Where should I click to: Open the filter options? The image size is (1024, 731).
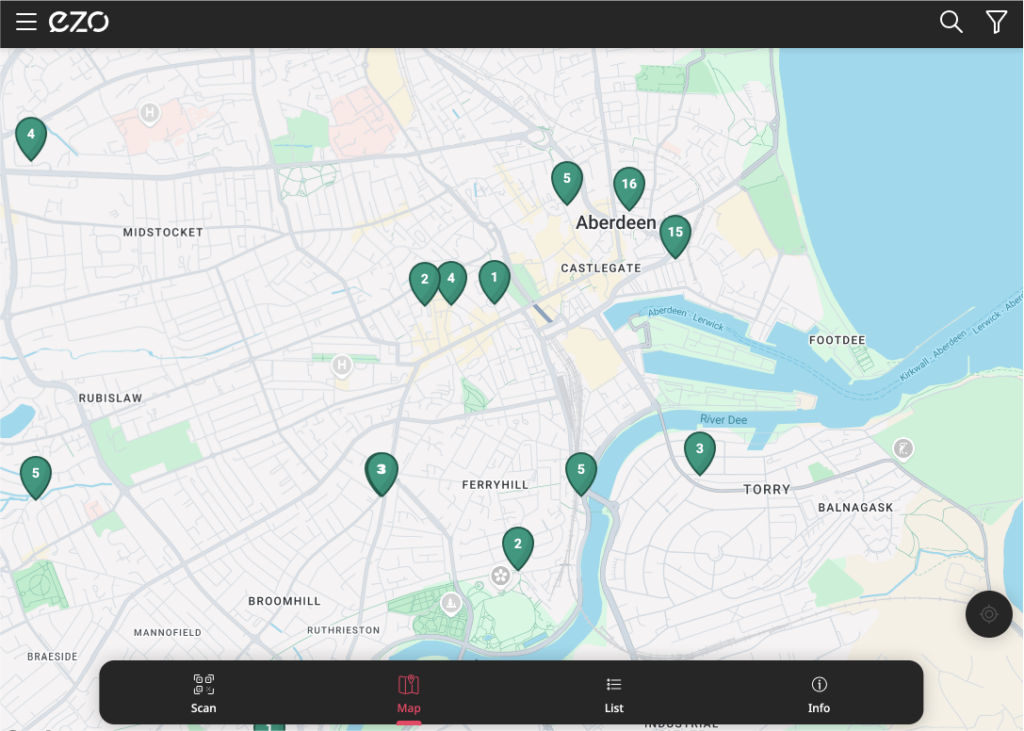coord(996,22)
